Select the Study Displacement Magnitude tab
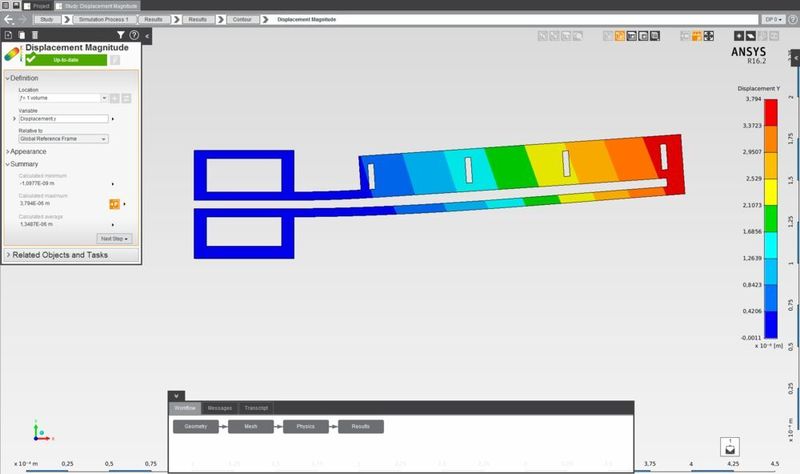Image resolution: width=800 pixels, height=474 pixels. point(97,6)
